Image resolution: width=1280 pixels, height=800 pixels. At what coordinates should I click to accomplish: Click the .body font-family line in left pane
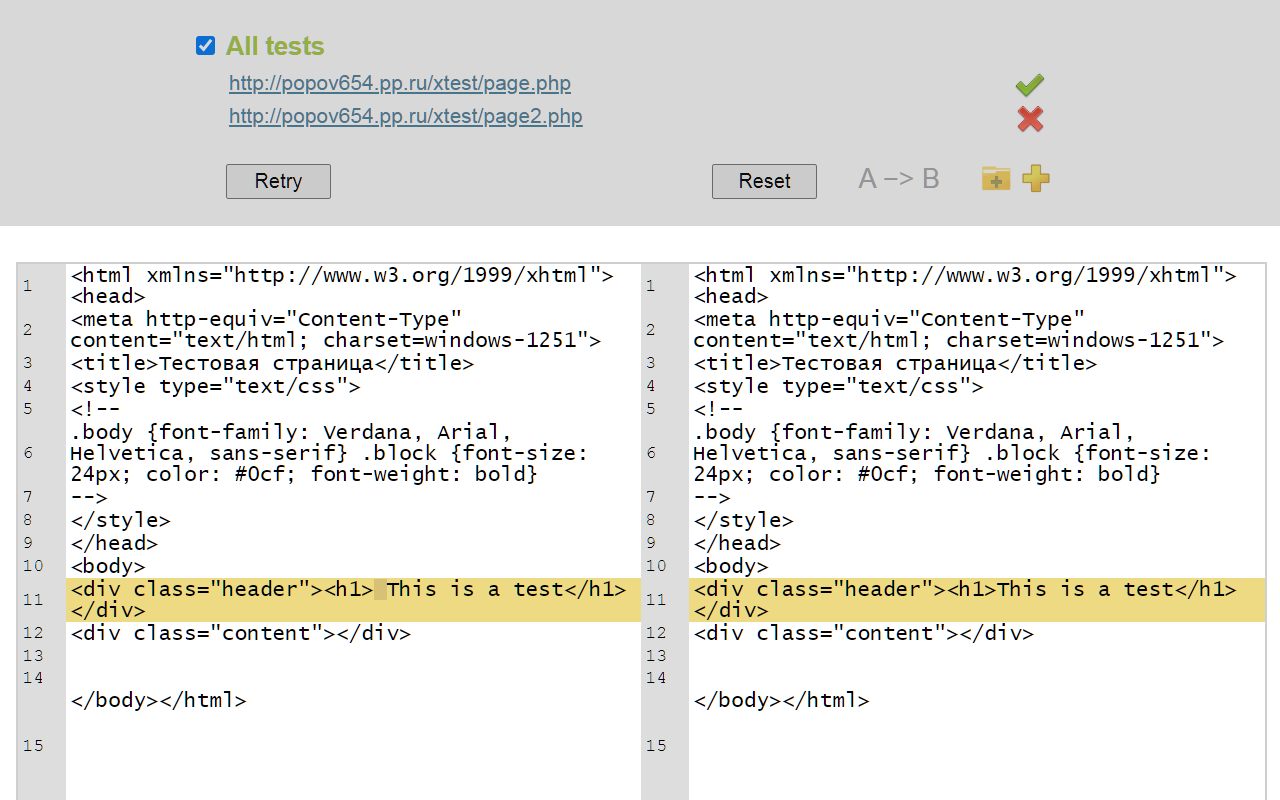[x=330, y=453]
